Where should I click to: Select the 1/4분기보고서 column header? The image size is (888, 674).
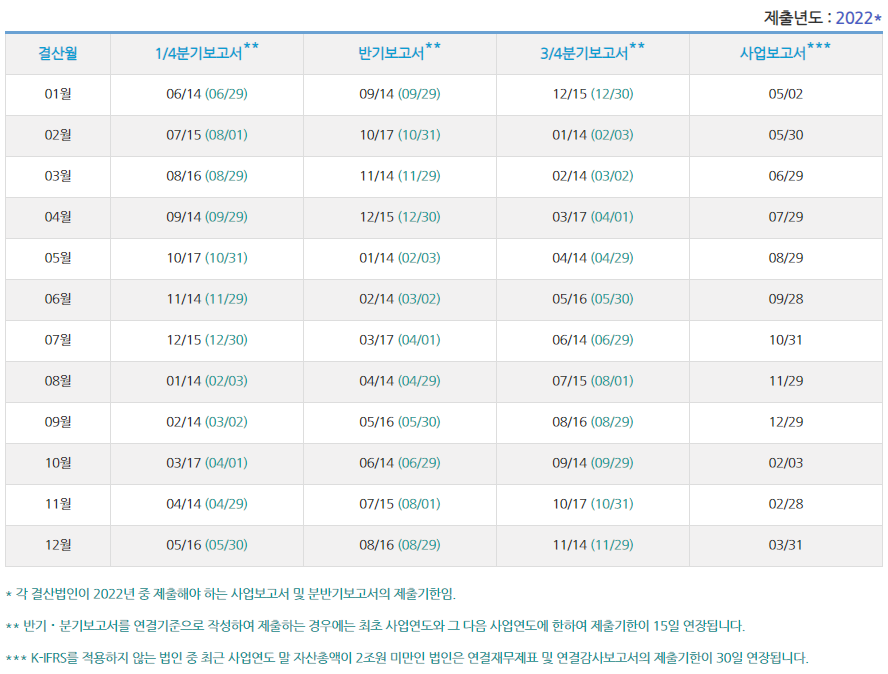click(207, 52)
